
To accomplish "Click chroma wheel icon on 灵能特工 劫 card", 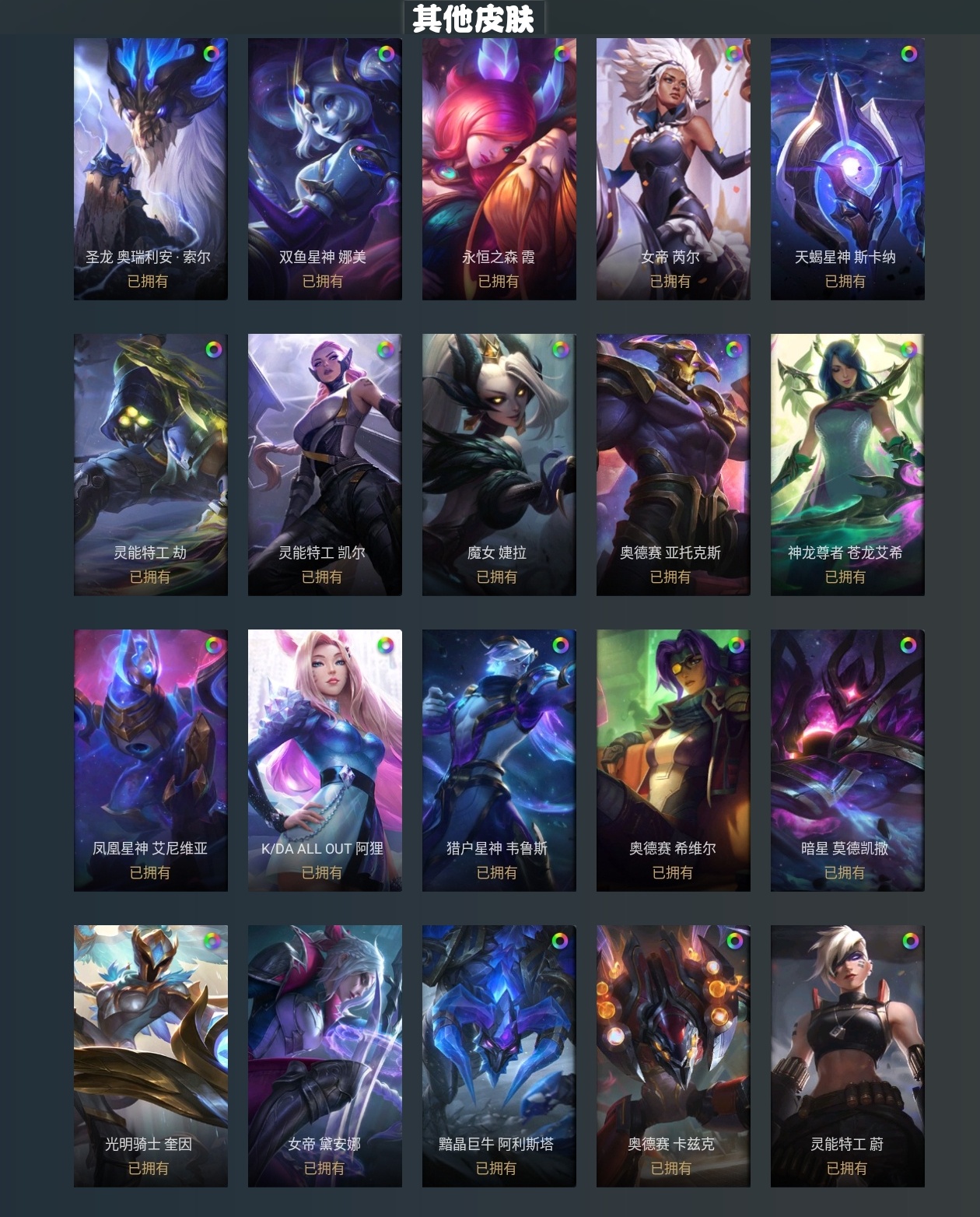I will pos(213,349).
